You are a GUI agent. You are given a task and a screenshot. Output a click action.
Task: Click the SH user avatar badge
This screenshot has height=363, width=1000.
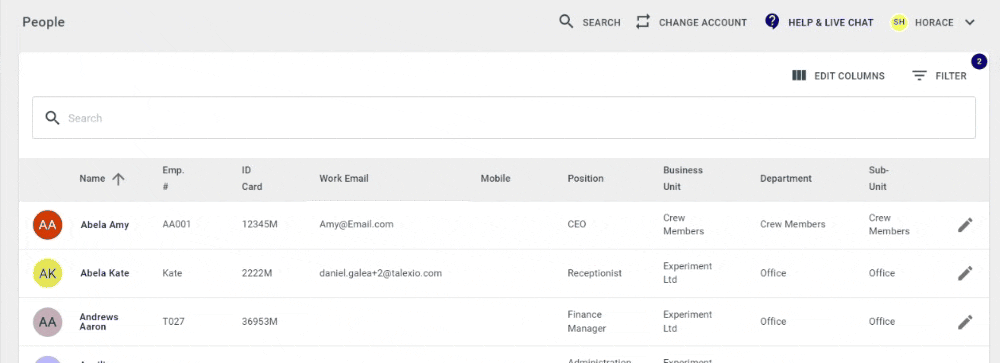point(899,22)
